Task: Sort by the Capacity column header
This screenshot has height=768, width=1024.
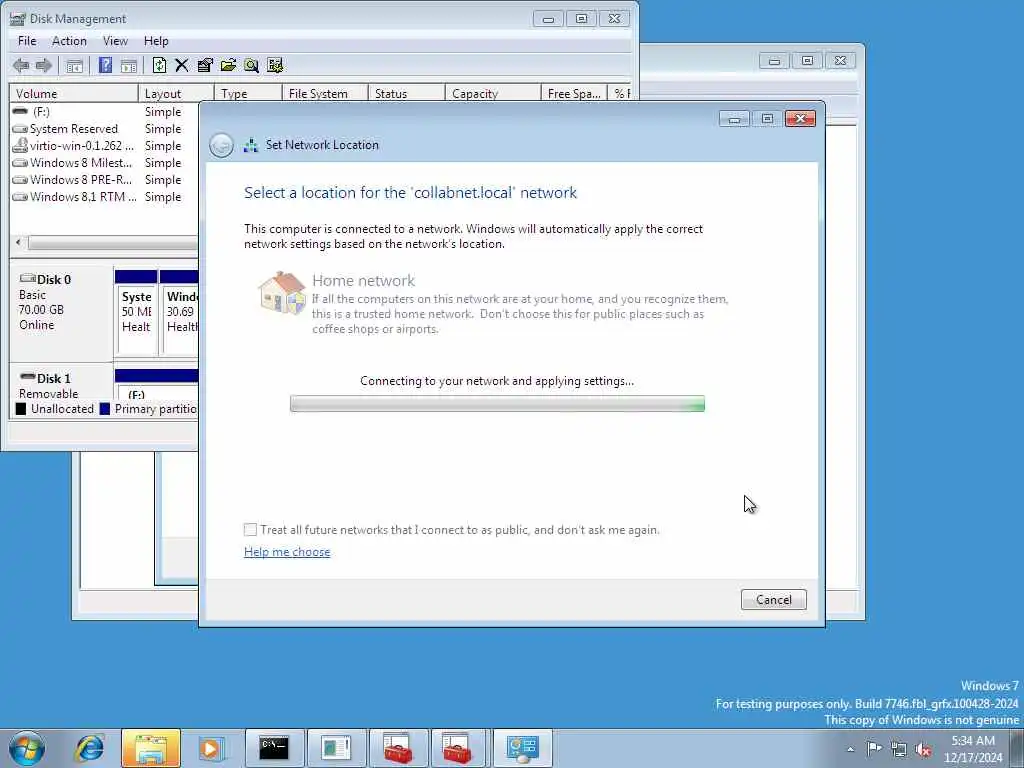Action: pyautogui.click(x=493, y=93)
